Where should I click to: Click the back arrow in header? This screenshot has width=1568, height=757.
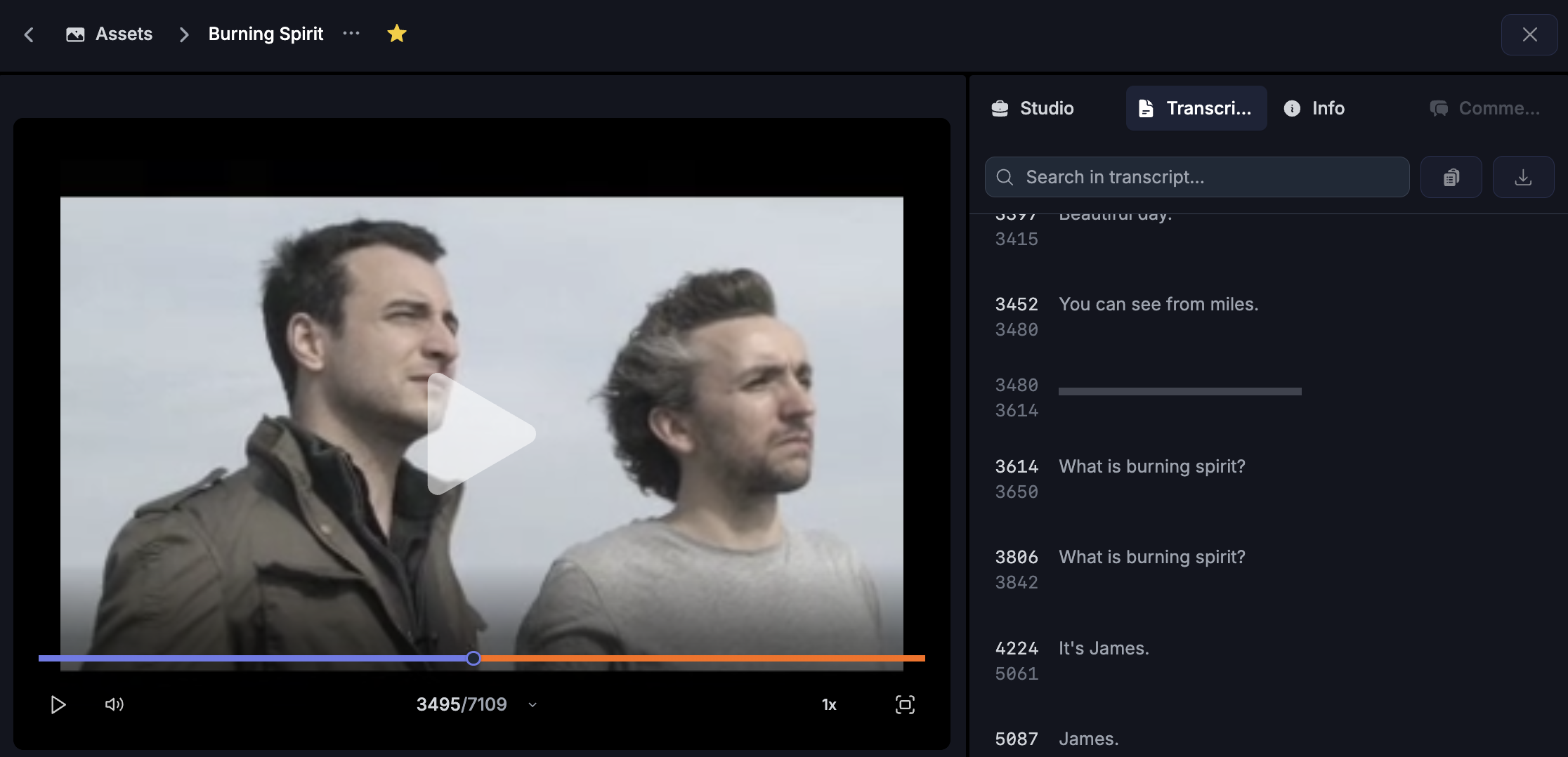tap(29, 34)
